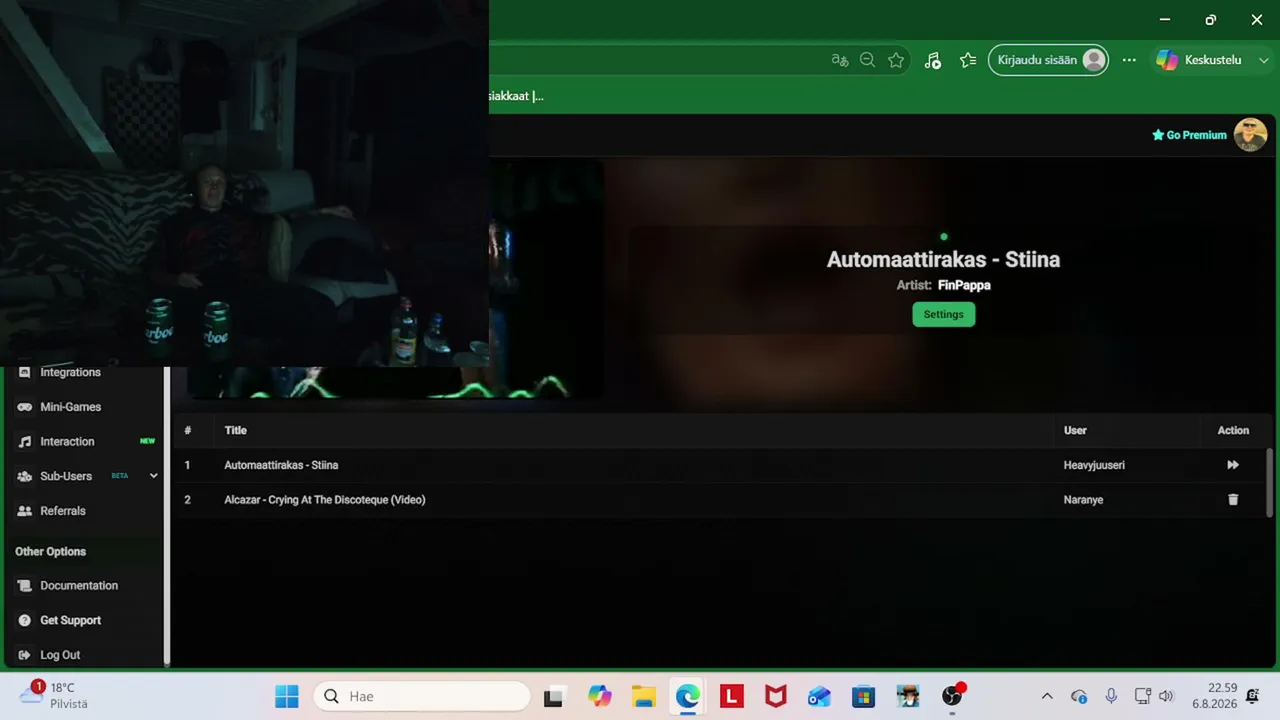Image resolution: width=1280 pixels, height=720 pixels.
Task: Show hidden system tray icons
Action: coord(1047,696)
